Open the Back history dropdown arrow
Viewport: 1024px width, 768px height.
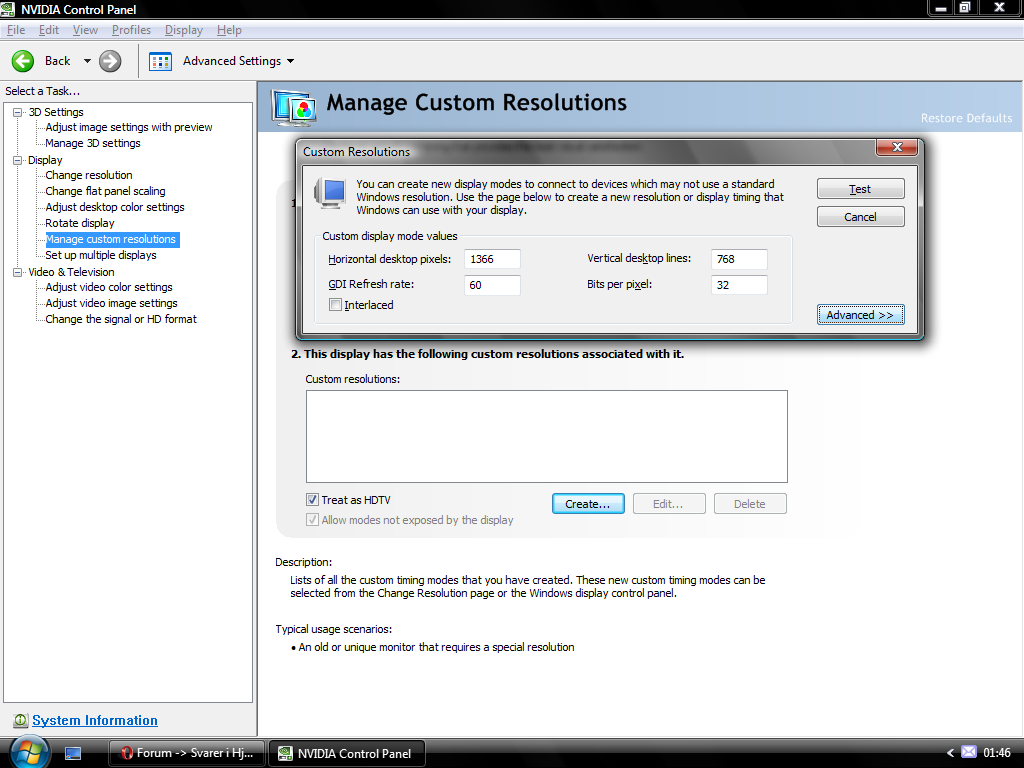(x=87, y=61)
